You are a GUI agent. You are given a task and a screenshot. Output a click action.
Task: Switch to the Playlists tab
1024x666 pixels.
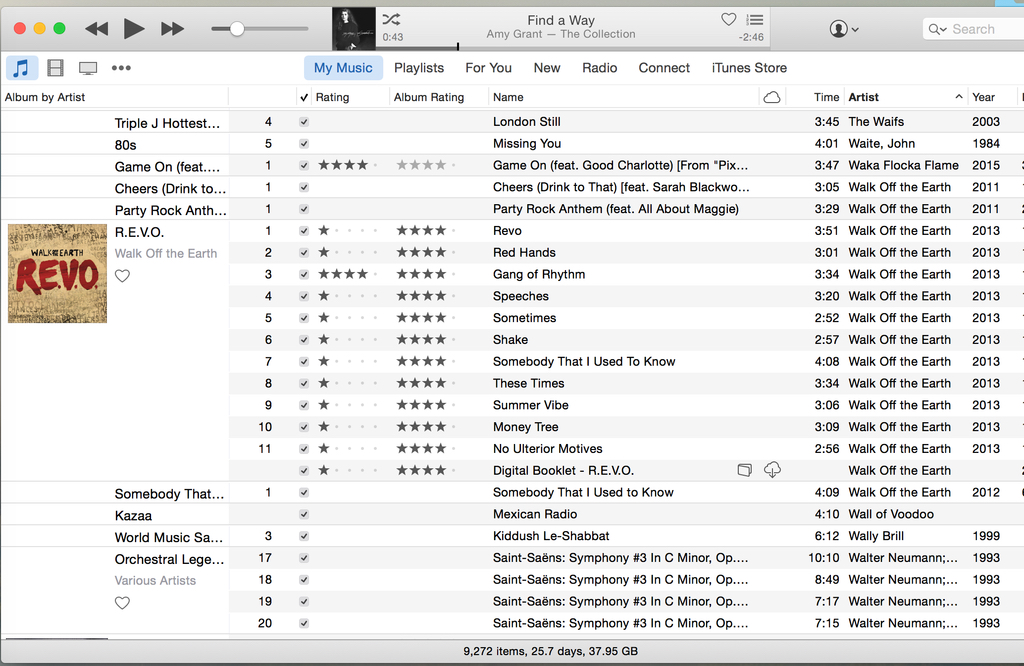point(419,68)
